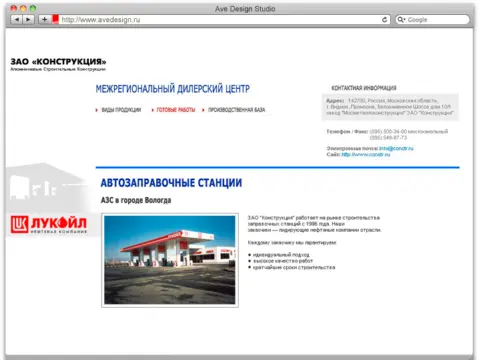Click the window close red button
The width and height of the screenshot is (480, 360).
click(x=14, y=8)
